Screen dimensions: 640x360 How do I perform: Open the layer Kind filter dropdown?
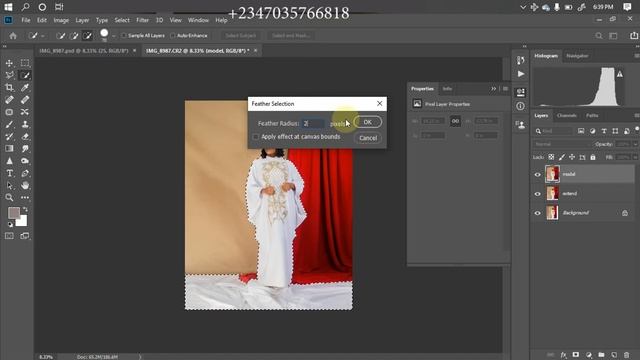553,131
